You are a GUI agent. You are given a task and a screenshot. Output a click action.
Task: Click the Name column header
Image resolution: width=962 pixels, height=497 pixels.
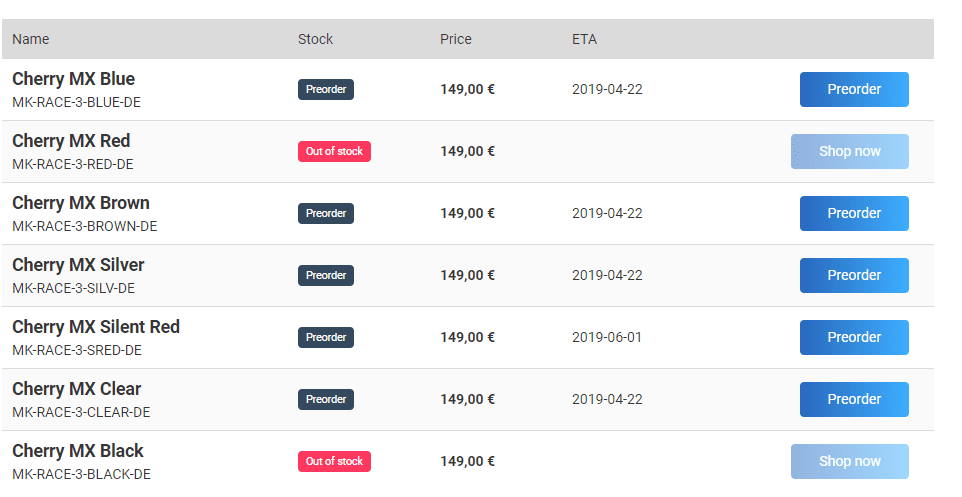pos(31,39)
